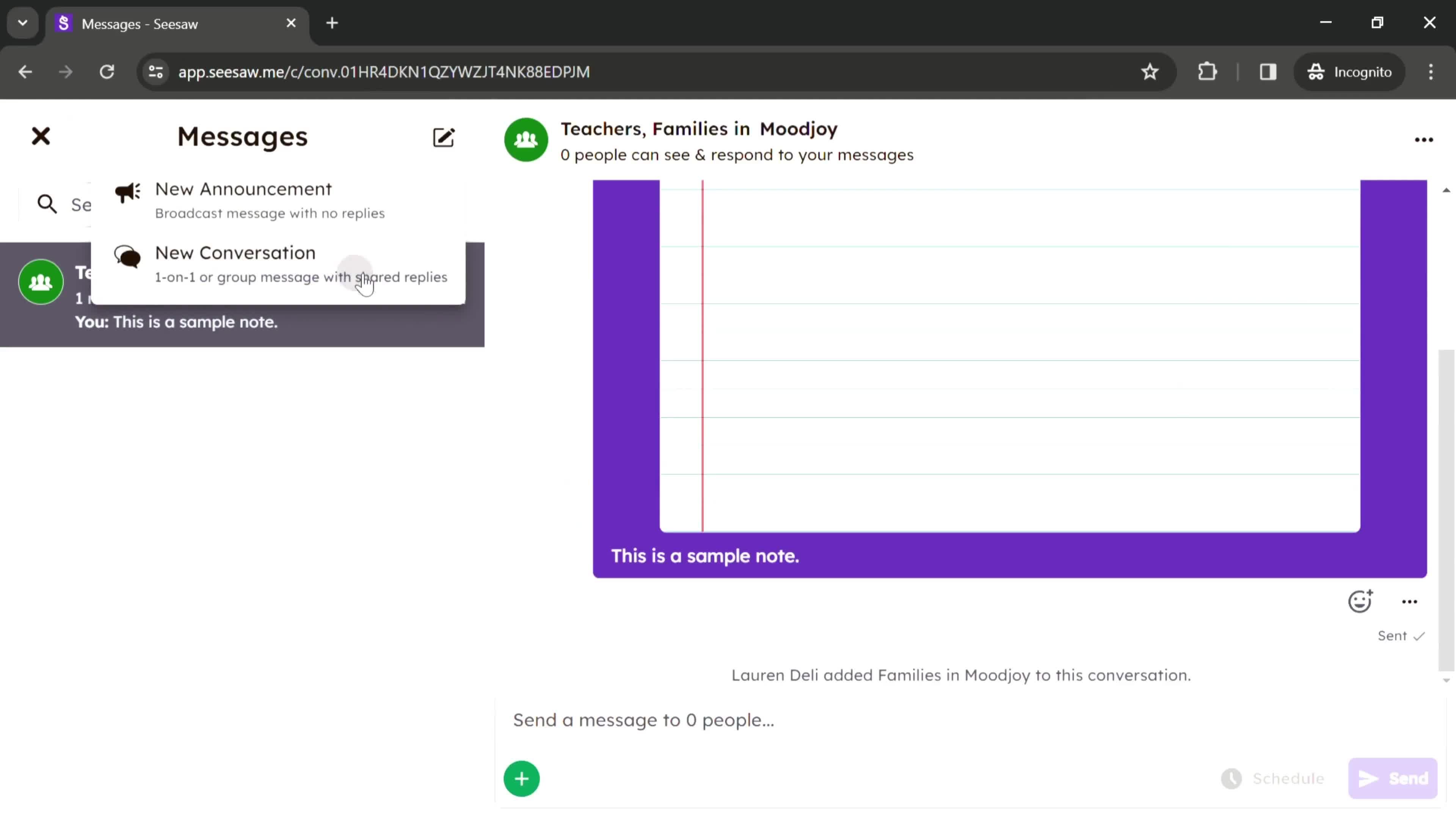The height and width of the screenshot is (819, 1456).
Task: Select the Messages - Seesaw tab
Action: click(177, 24)
